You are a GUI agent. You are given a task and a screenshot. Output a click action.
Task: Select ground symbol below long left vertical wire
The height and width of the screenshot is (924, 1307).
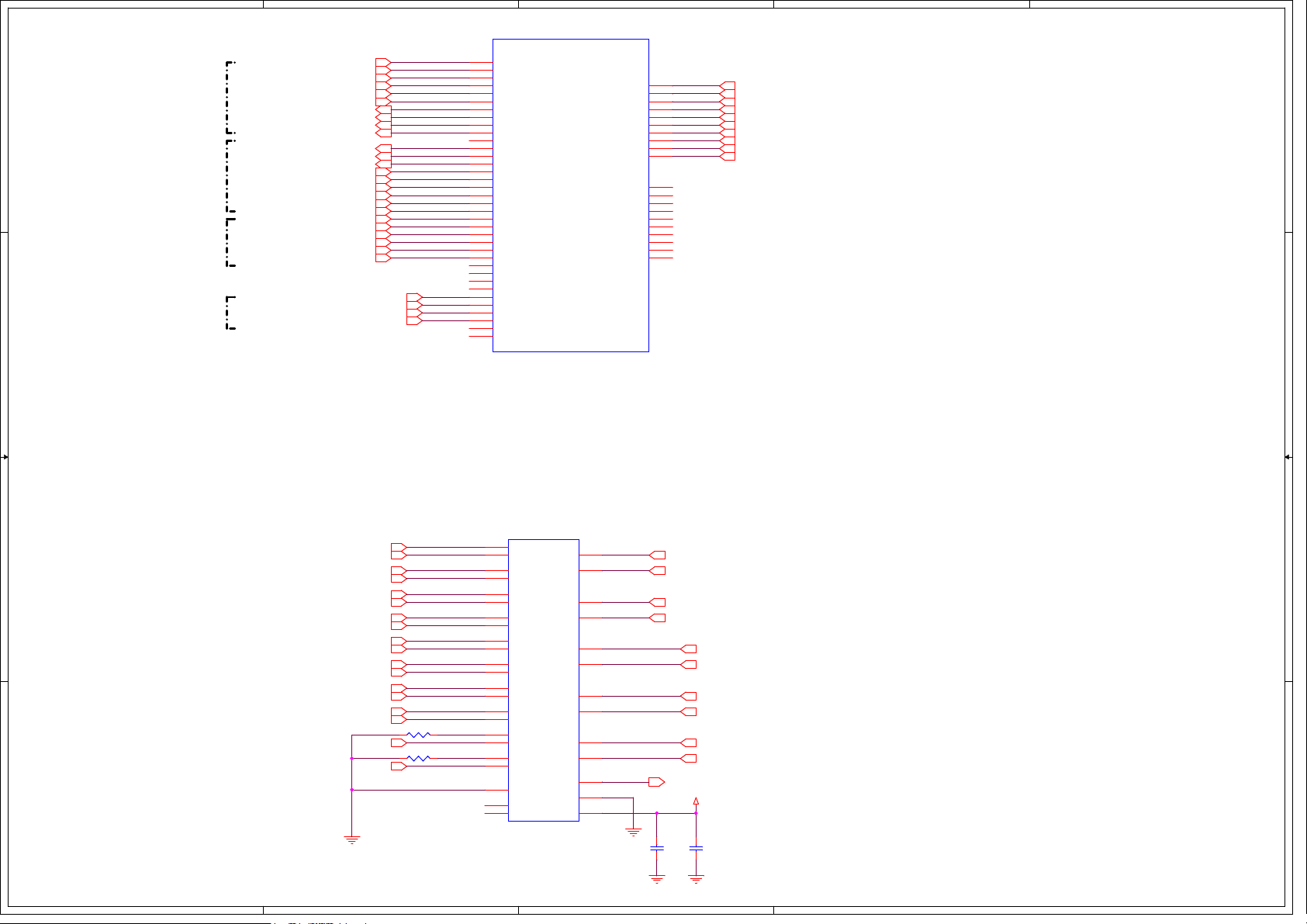click(352, 839)
